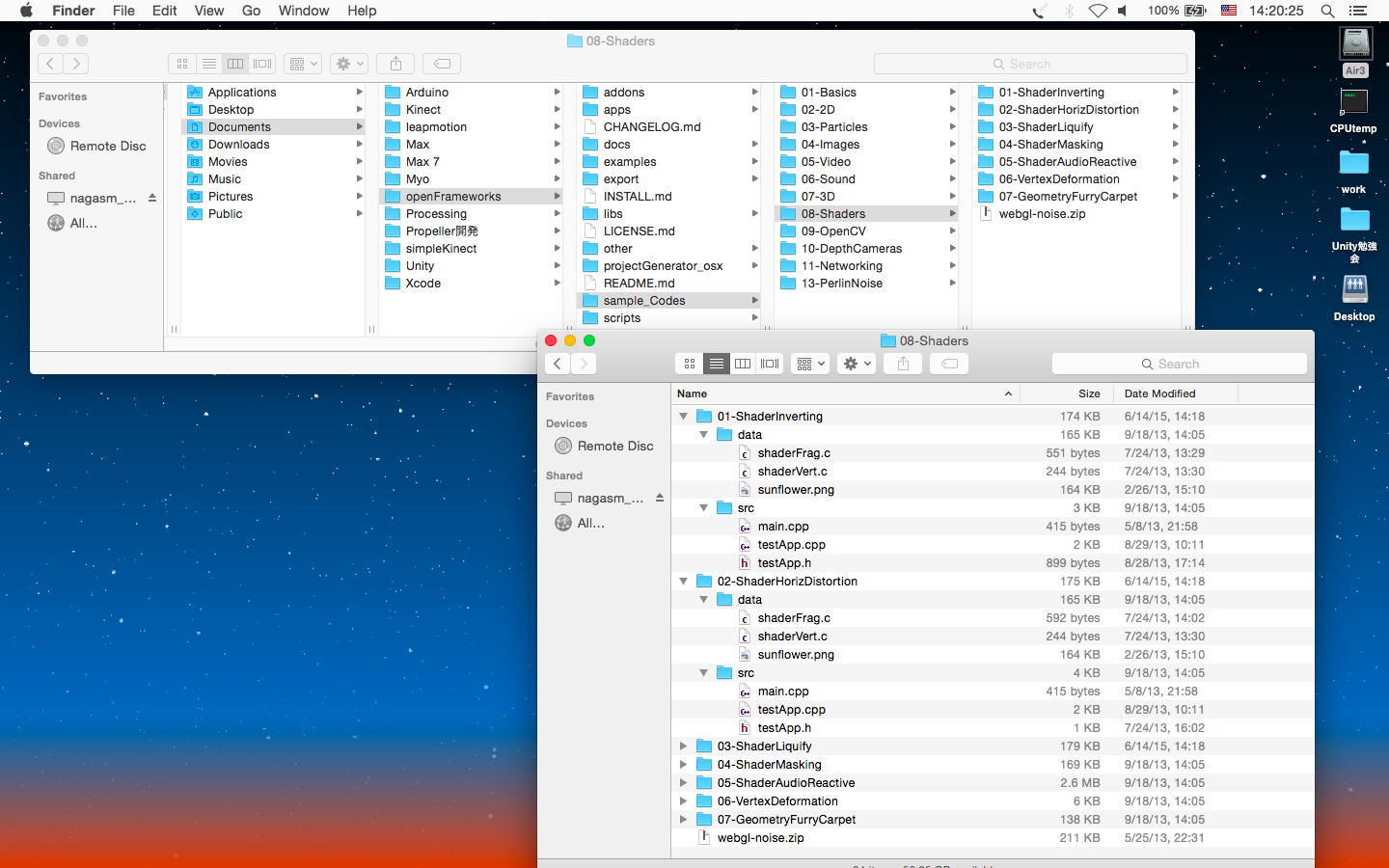Click the Search field in front window

coord(1179,364)
